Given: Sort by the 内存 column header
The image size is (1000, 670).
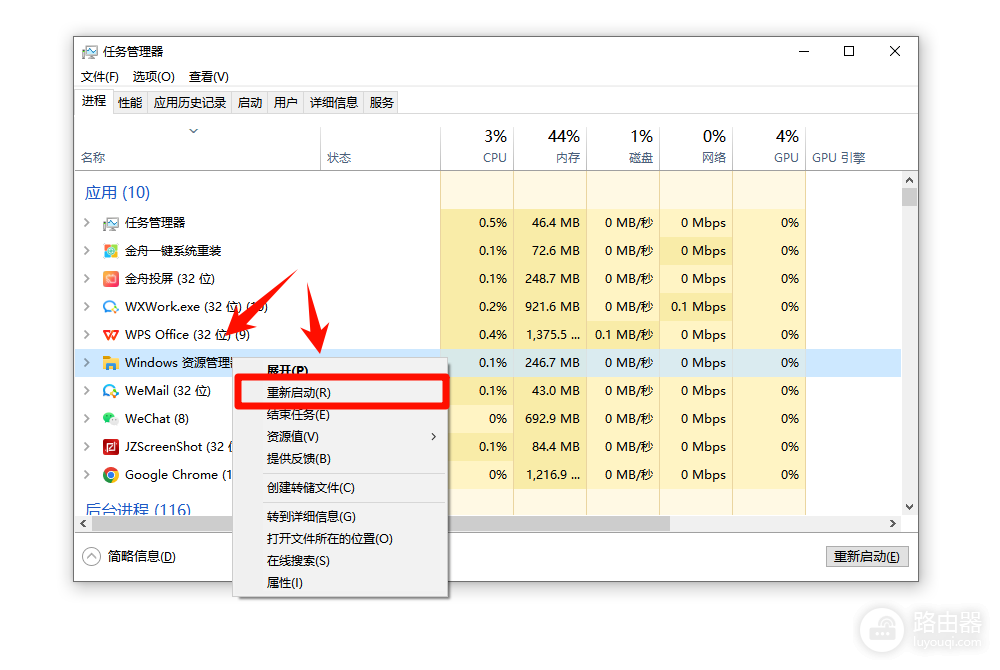Looking at the screenshot, I should (x=550, y=148).
